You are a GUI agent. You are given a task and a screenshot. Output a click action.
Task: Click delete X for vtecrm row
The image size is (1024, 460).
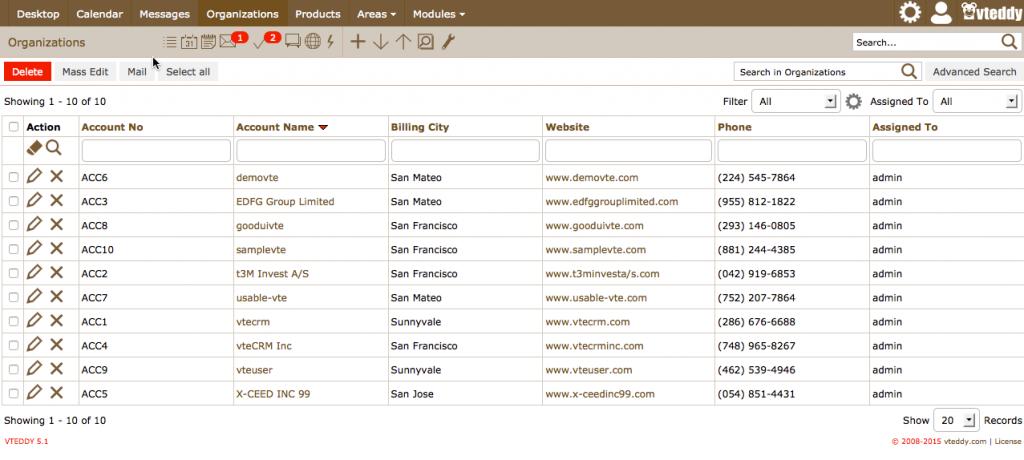click(x=57, y=321)
